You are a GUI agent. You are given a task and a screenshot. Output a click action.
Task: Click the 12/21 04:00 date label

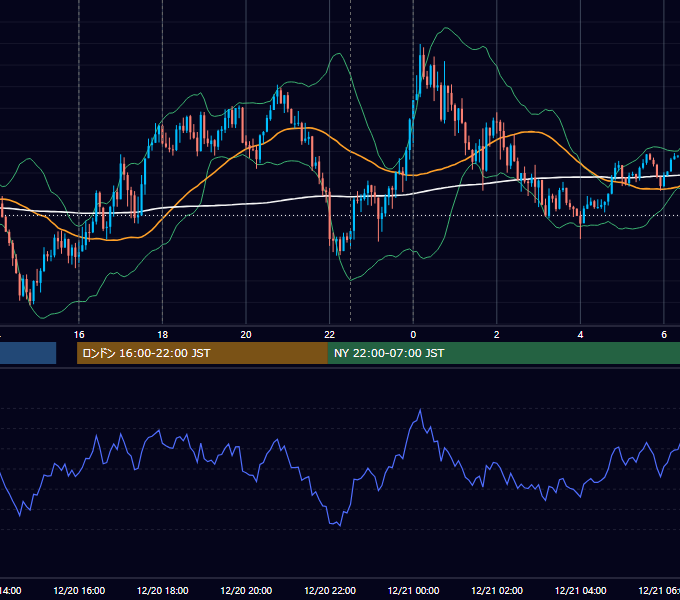tap(580, 590)
